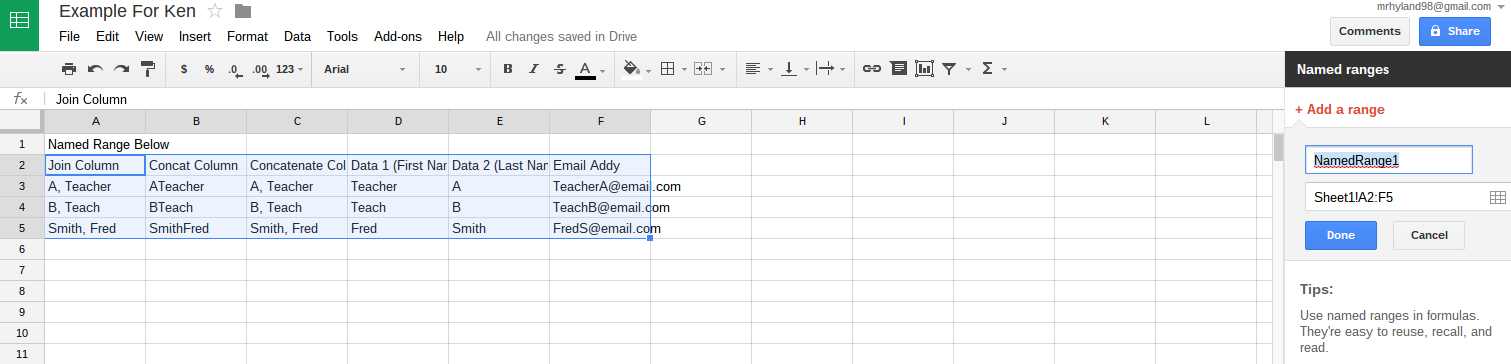Click the Functions sigma icon

[x=987, y=69]
